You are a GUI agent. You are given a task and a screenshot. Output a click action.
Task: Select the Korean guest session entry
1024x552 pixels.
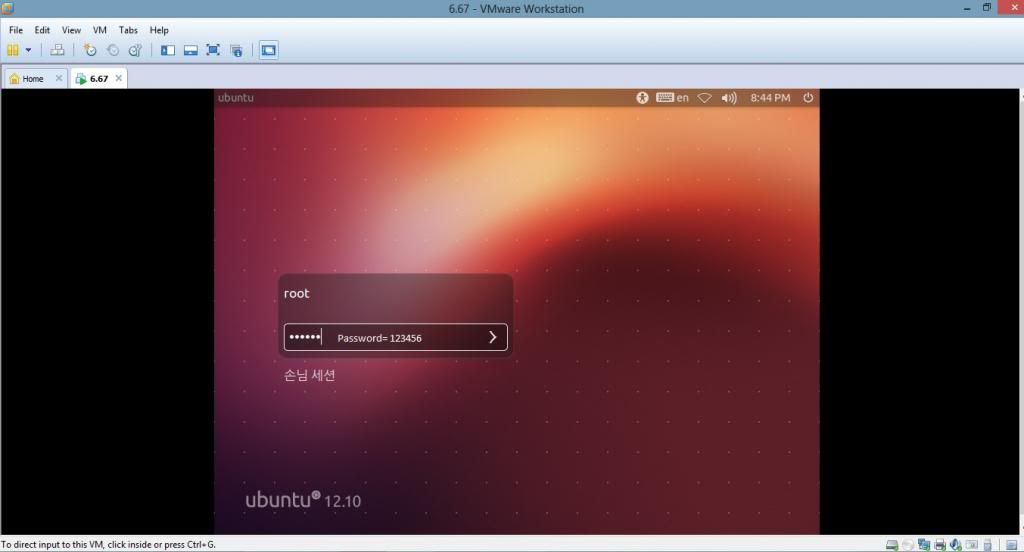tap(310, 375)
